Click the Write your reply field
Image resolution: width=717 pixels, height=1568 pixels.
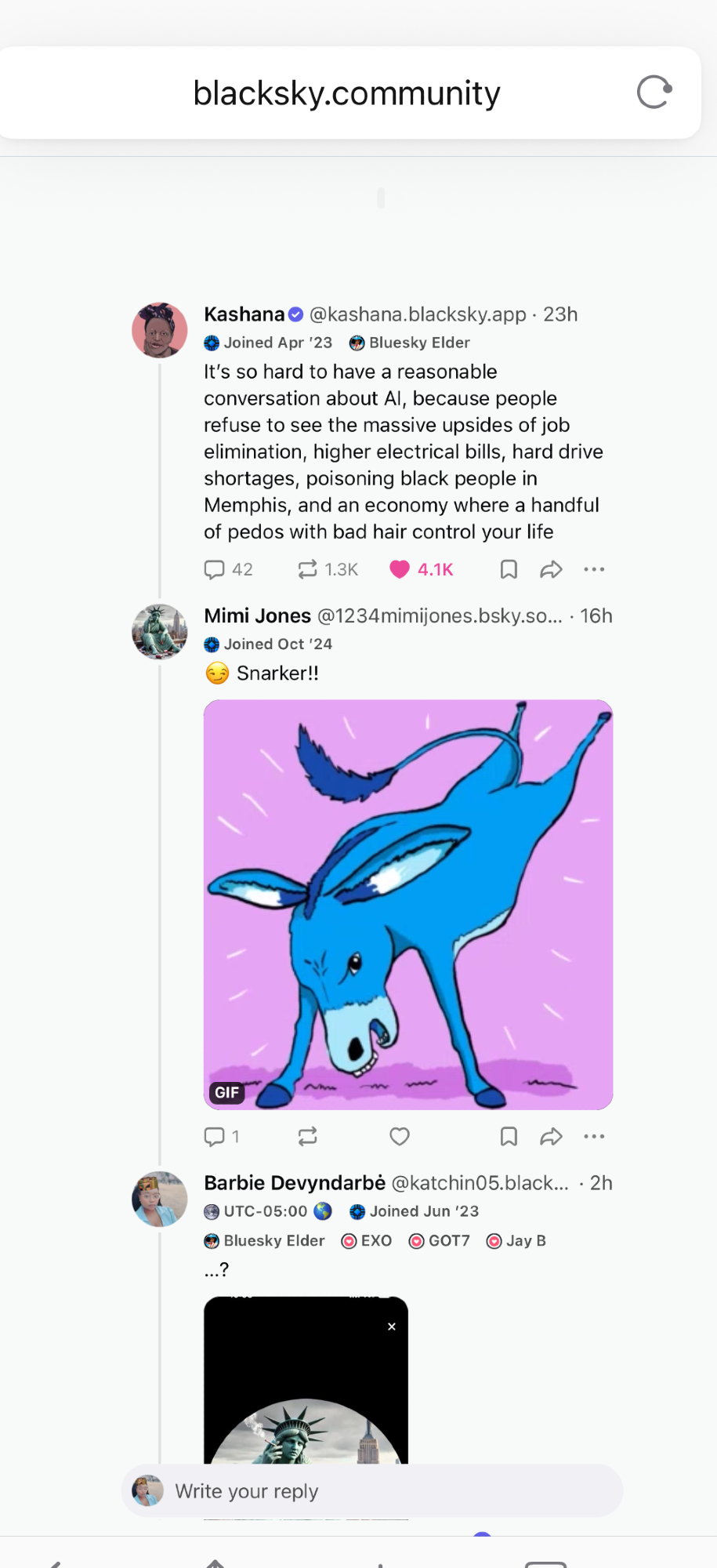coord(372,1490)
